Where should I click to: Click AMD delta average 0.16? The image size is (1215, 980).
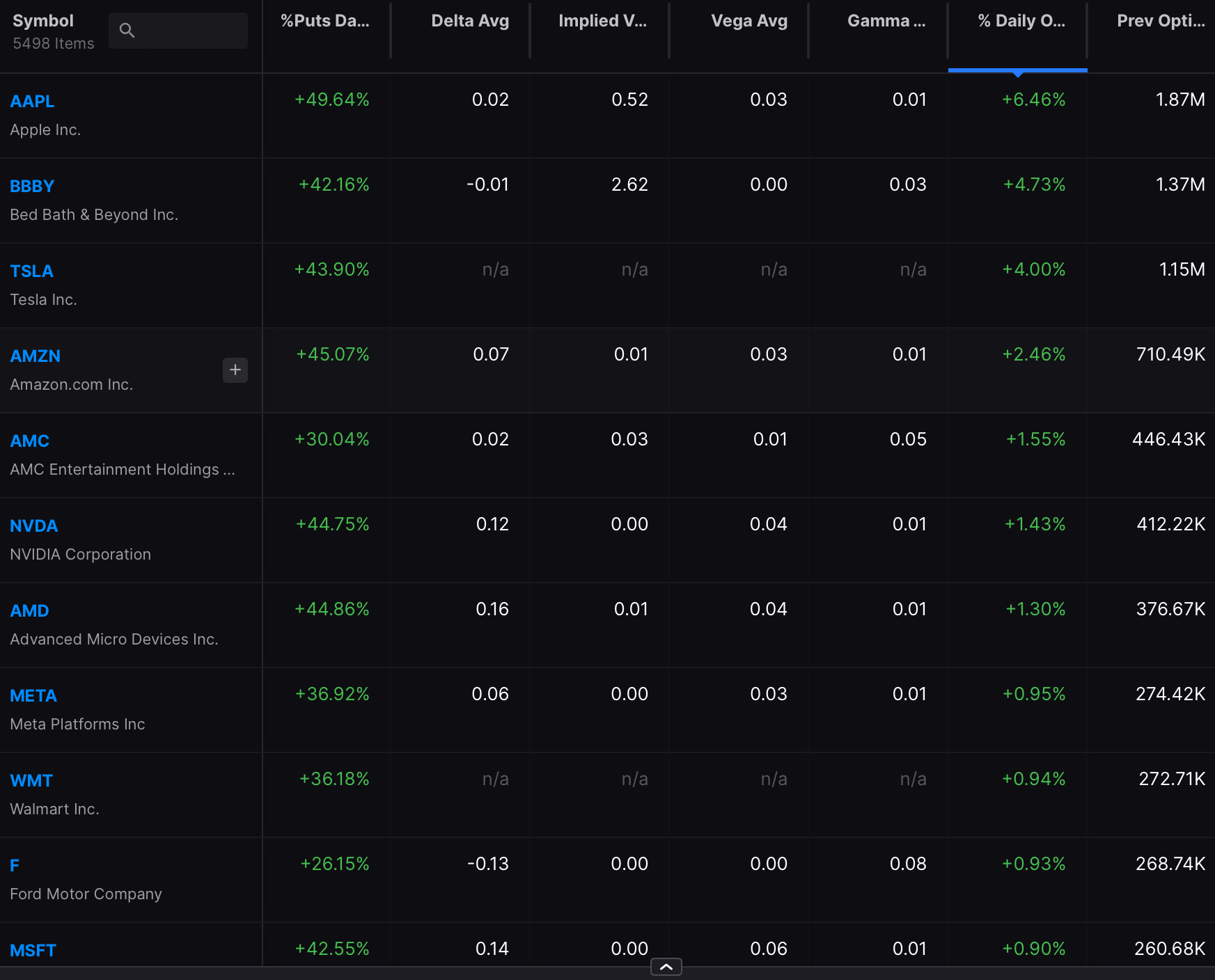click(492, 609)
